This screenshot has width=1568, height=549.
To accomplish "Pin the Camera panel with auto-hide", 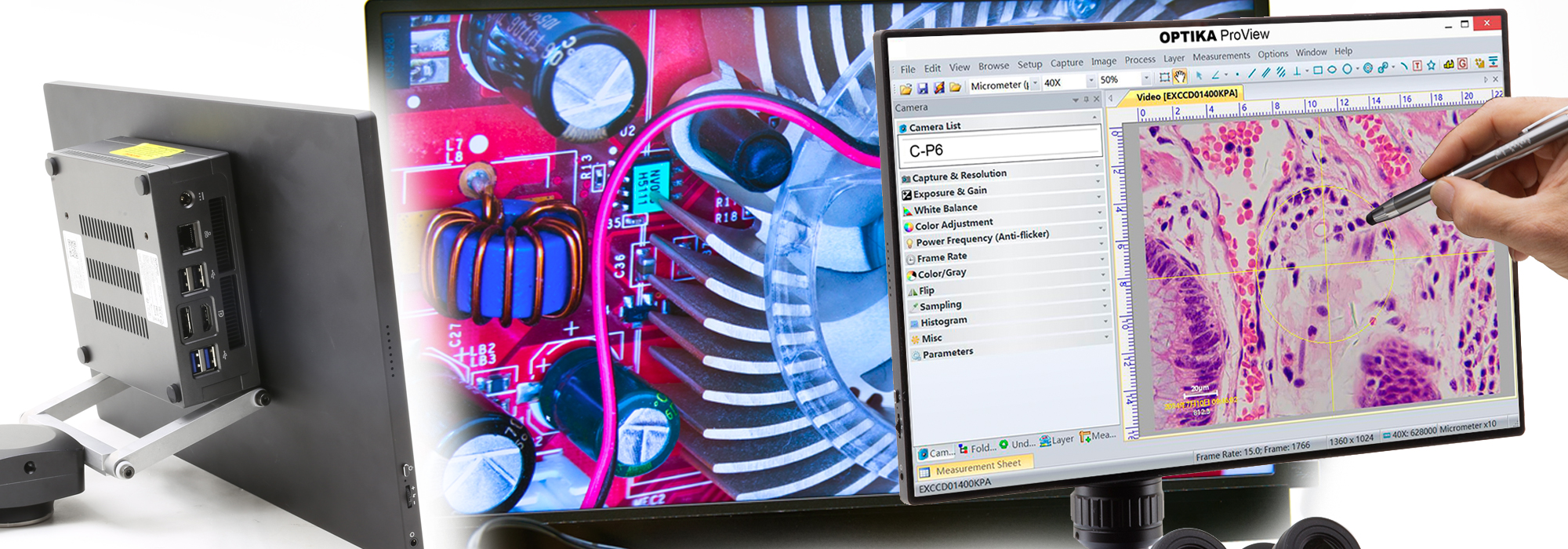I will tap(1086, 100).
